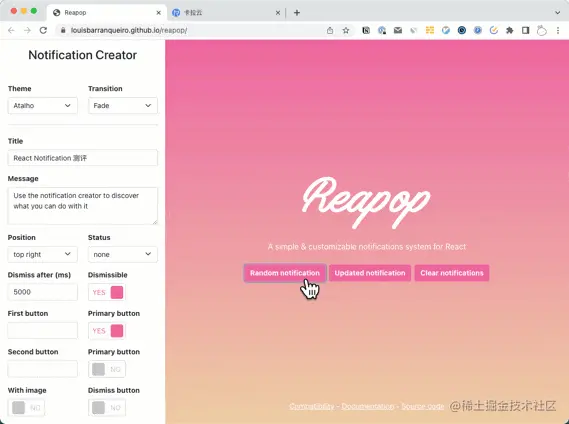Image resolution: width=569 pixels, height=424 pixels.
Task: Close the second browser tab
Action: 278,13
